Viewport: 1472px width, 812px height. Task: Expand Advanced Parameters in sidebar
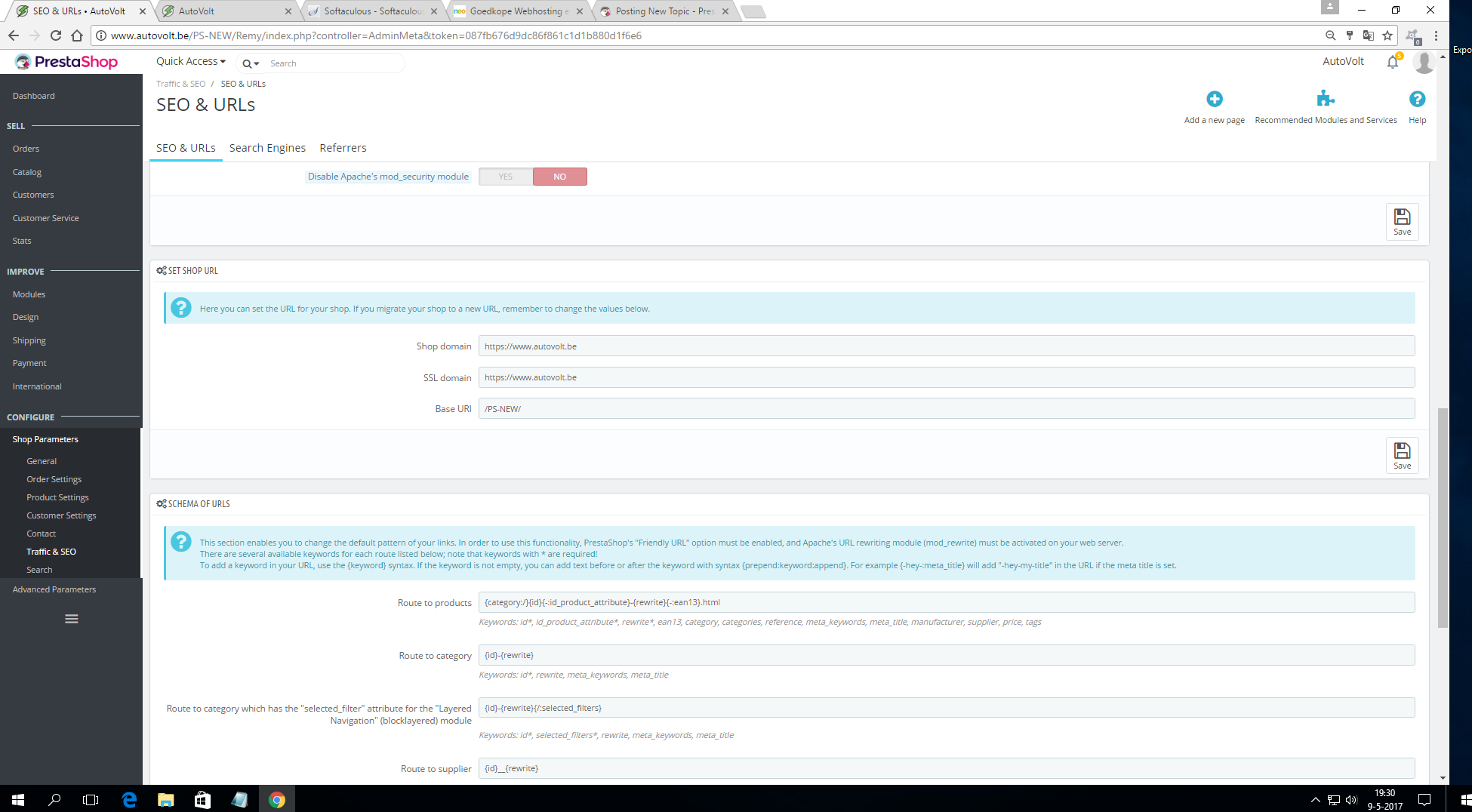point(54,589)
